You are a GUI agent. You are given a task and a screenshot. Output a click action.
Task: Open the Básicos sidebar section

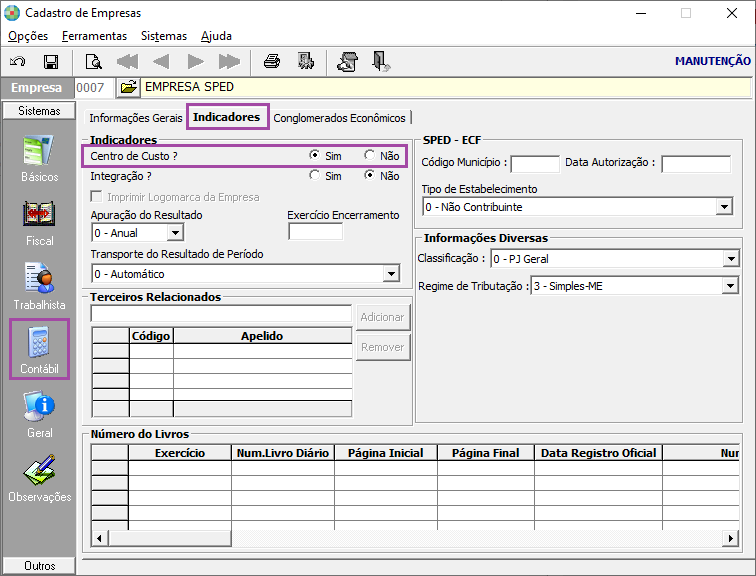click(39, 159)
